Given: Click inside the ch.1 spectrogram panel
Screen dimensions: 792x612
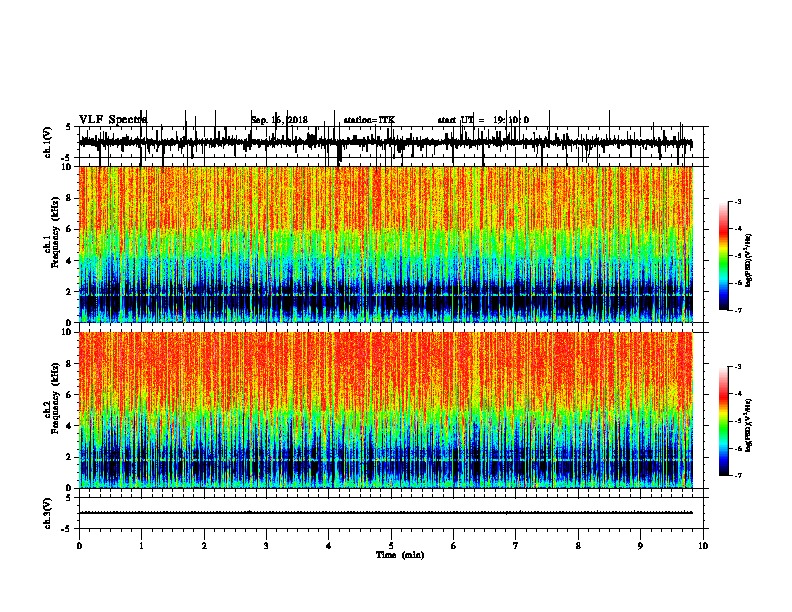Looking at the screenshot, I should click(386, 244).
